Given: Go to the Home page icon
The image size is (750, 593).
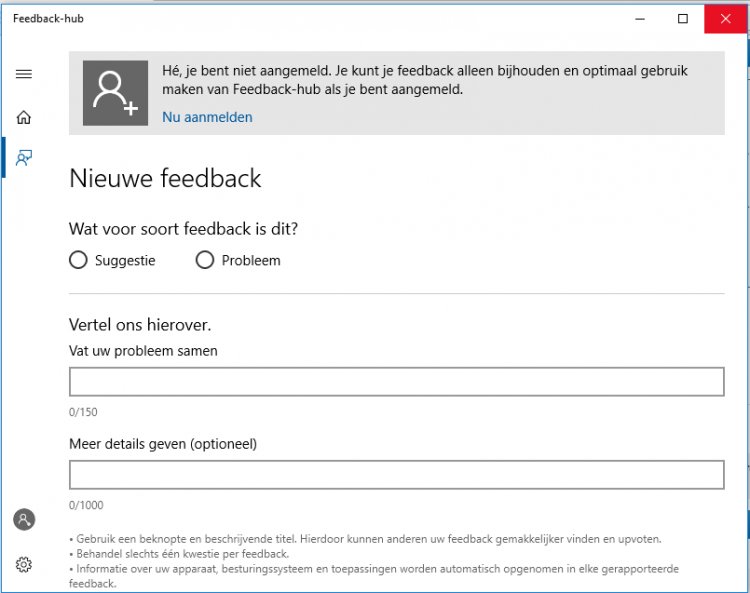Looking at the screenshot, I should tap(24, 117).
